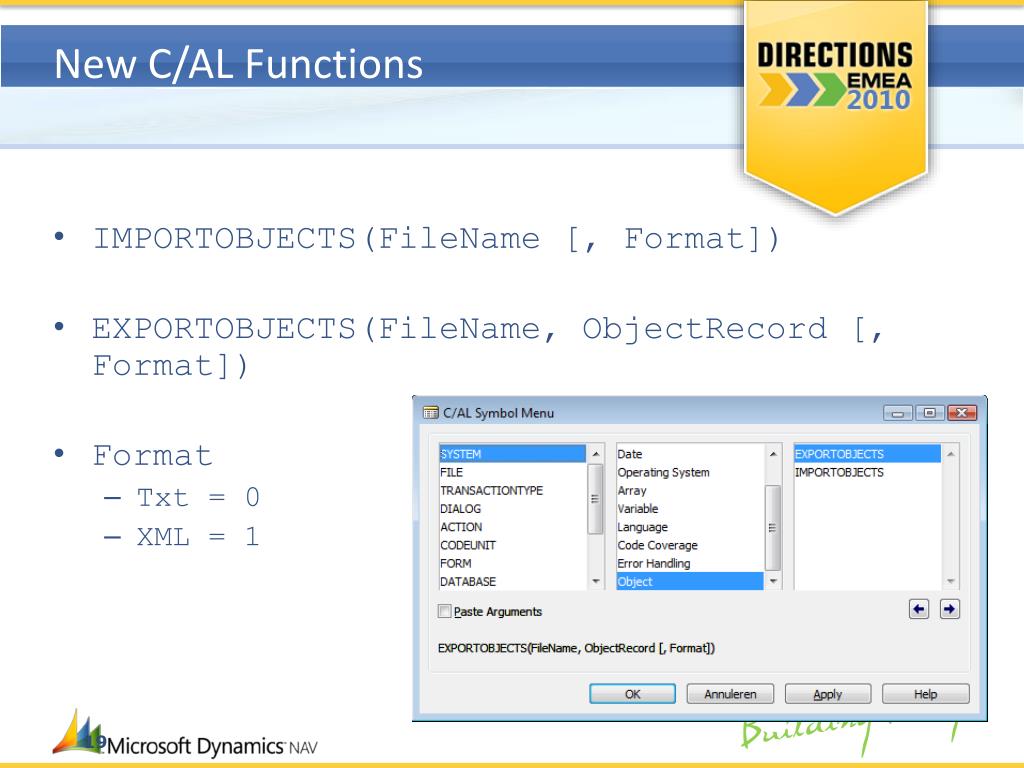Select Object in the middle list

[690, 581]
